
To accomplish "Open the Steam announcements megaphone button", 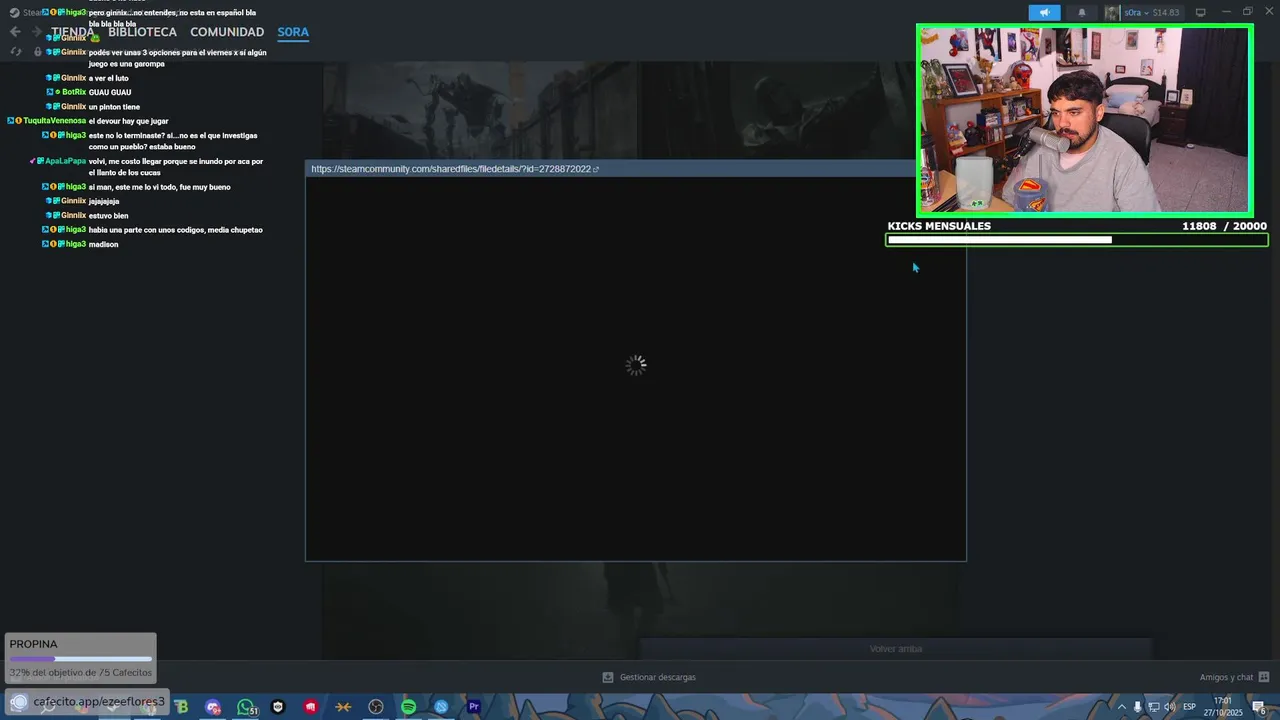I will click(1044, 13).
